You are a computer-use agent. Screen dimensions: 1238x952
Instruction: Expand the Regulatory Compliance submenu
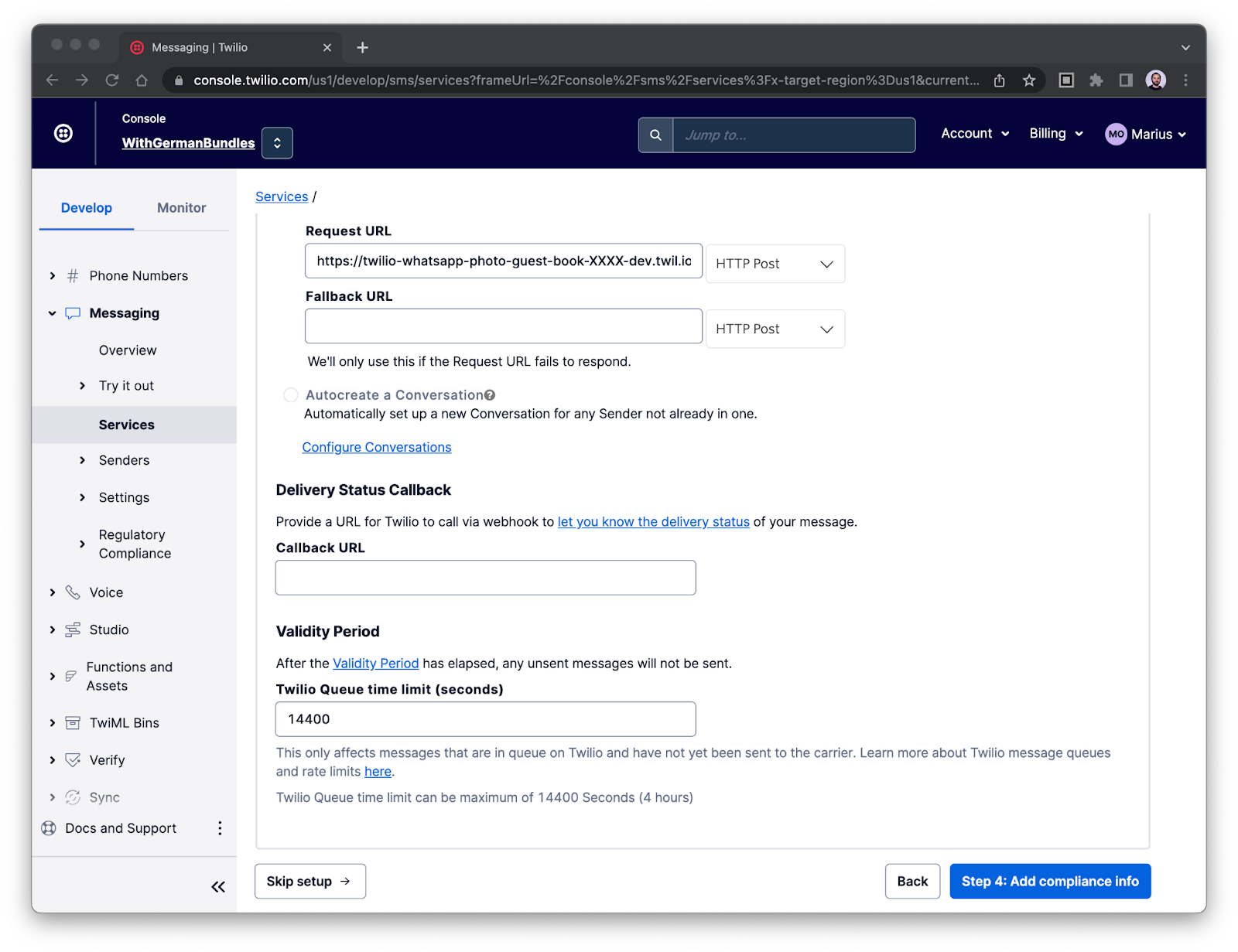[83, 544]
